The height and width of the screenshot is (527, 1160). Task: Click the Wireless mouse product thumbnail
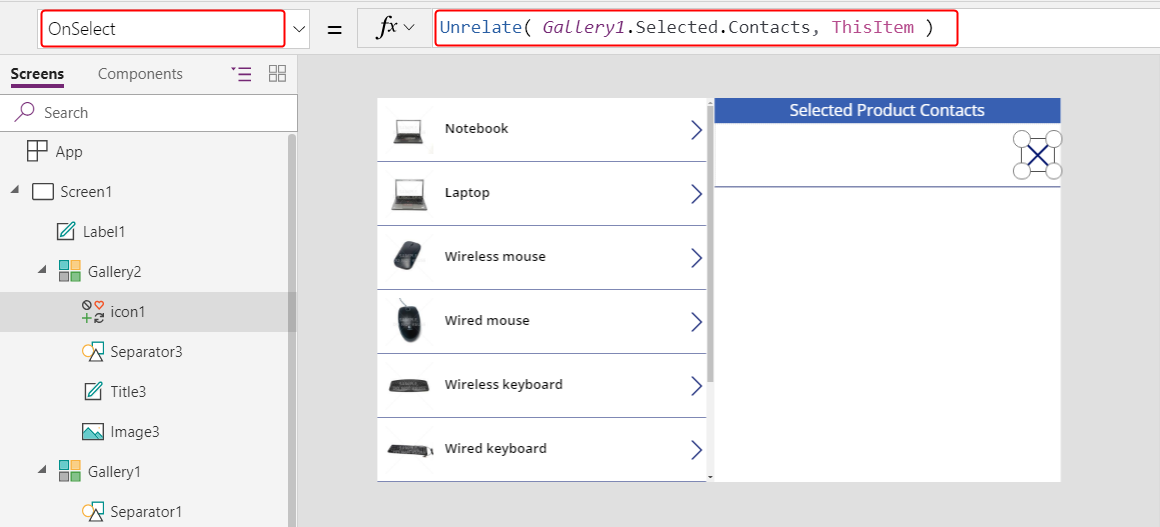(408, 256)
